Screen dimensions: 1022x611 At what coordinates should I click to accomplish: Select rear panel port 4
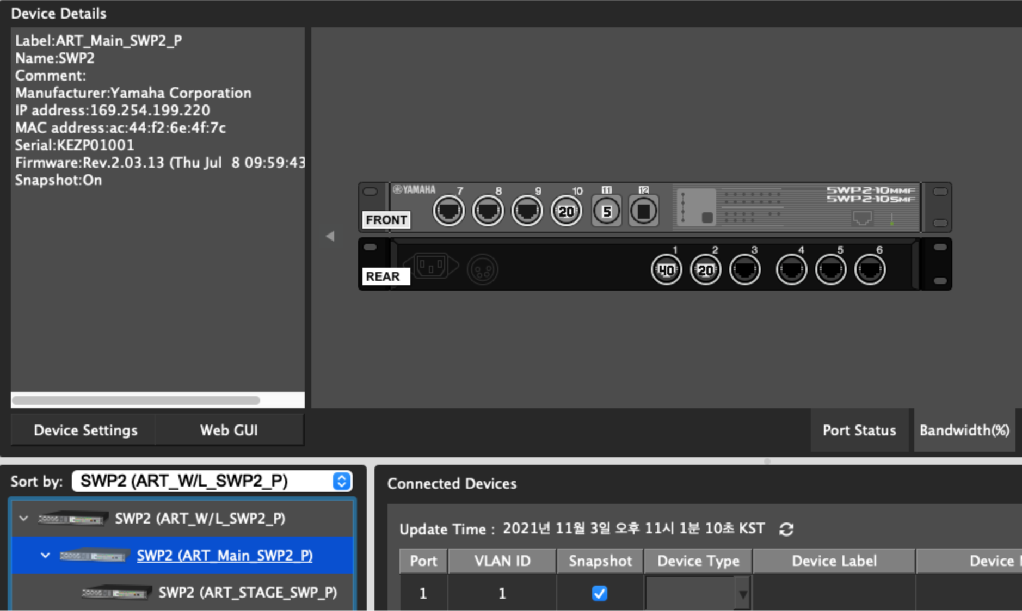(x=791, y=269)
